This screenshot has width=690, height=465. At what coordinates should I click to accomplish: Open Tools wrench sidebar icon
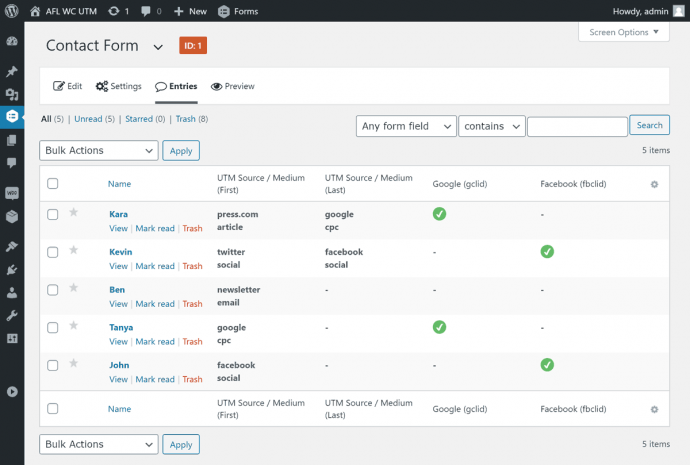[12, 315]
